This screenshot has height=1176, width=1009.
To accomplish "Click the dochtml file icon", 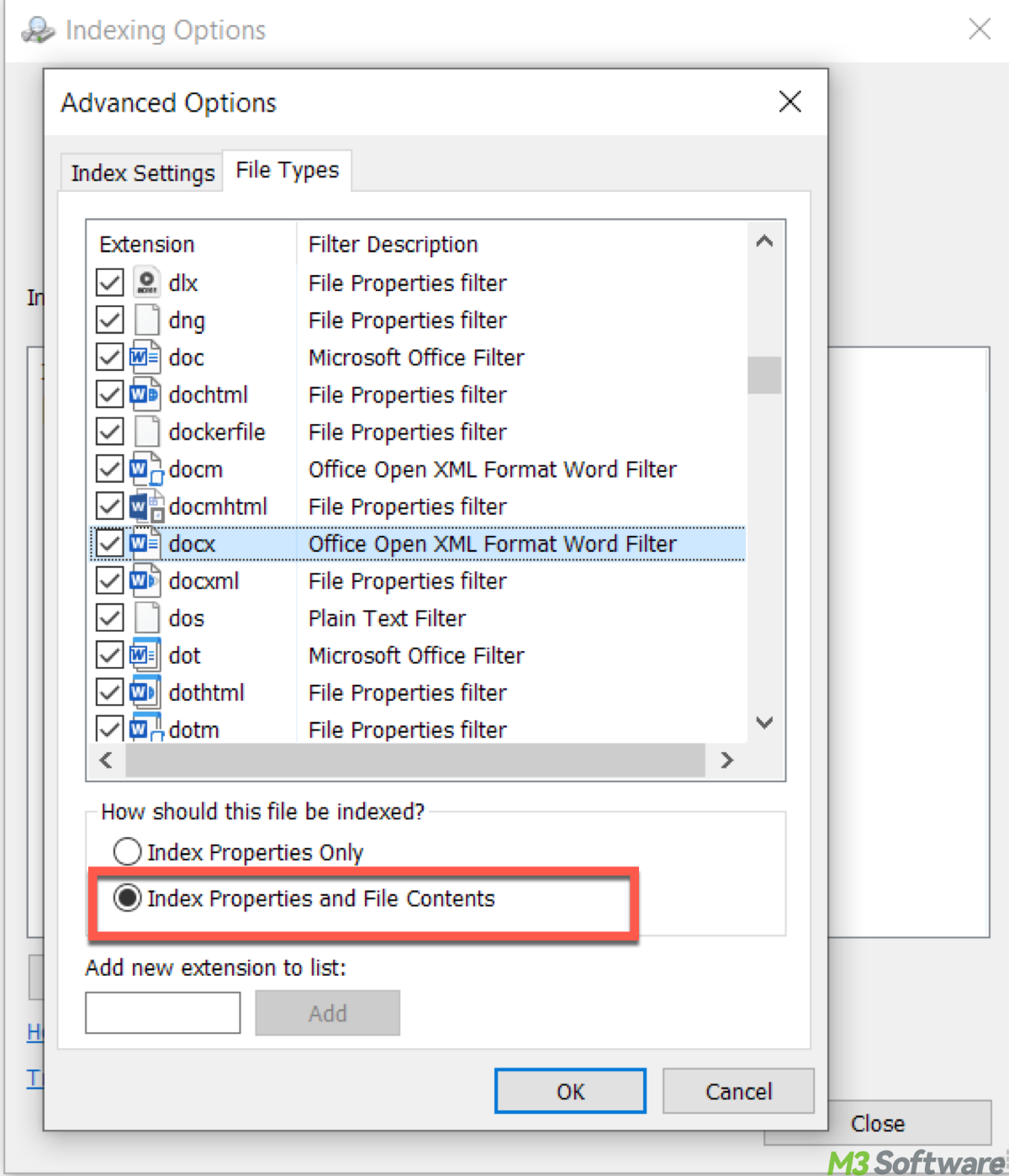I will (x=145, y=394).
